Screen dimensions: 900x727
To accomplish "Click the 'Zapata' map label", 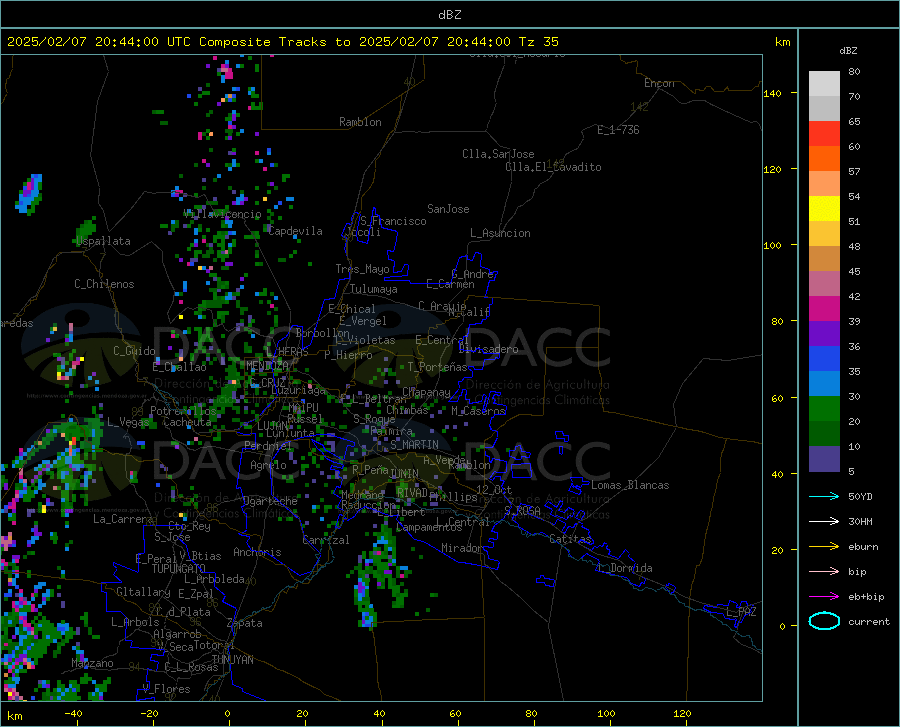I will click(x=245, y=623).
